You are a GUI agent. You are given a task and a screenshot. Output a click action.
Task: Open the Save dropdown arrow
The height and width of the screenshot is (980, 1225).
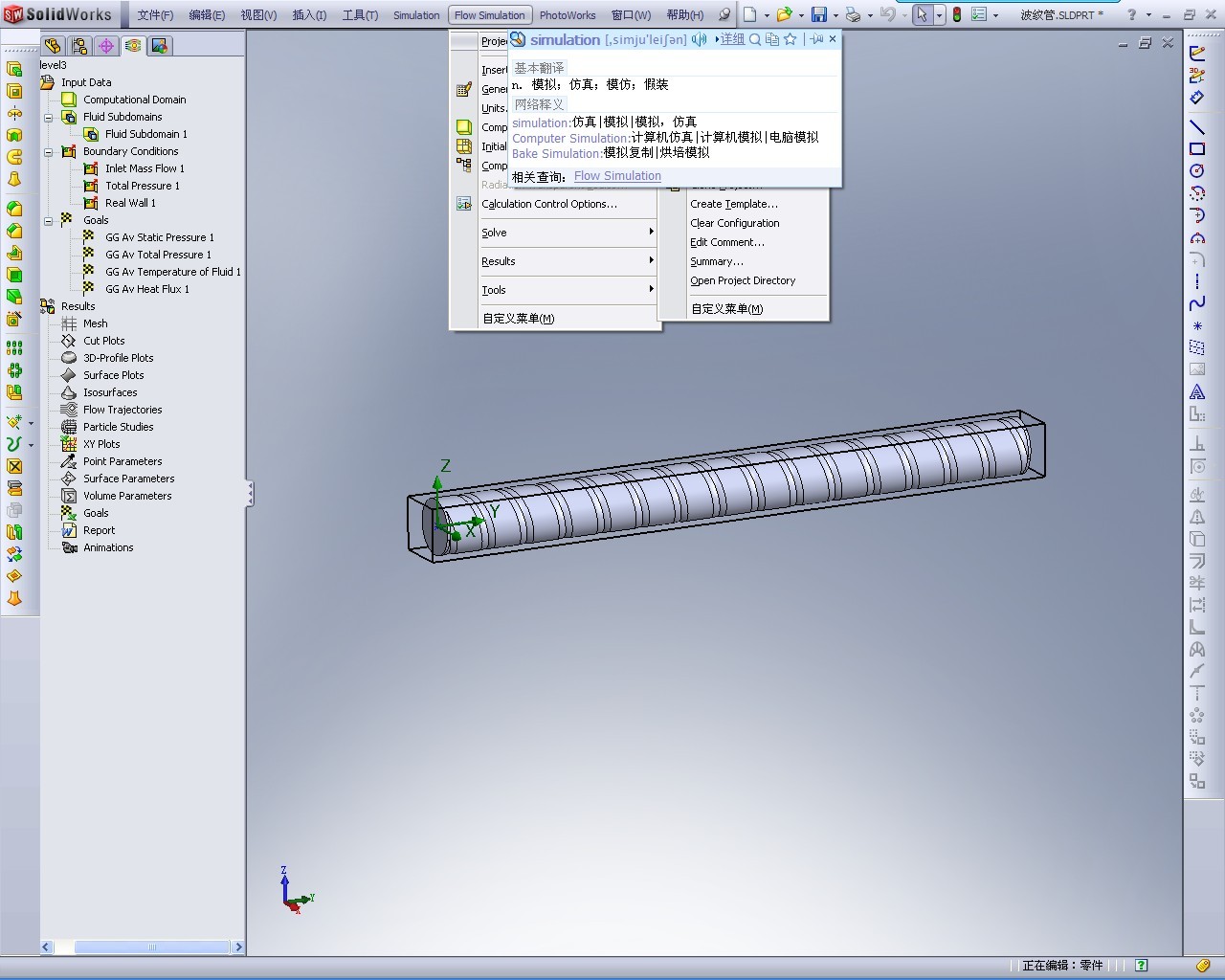coord(835,15)
